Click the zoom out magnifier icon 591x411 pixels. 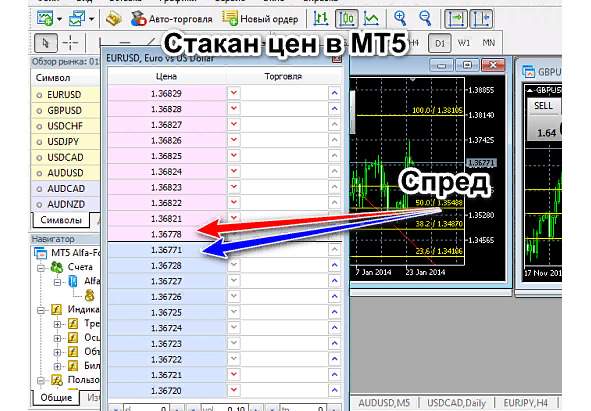point(425,18)
